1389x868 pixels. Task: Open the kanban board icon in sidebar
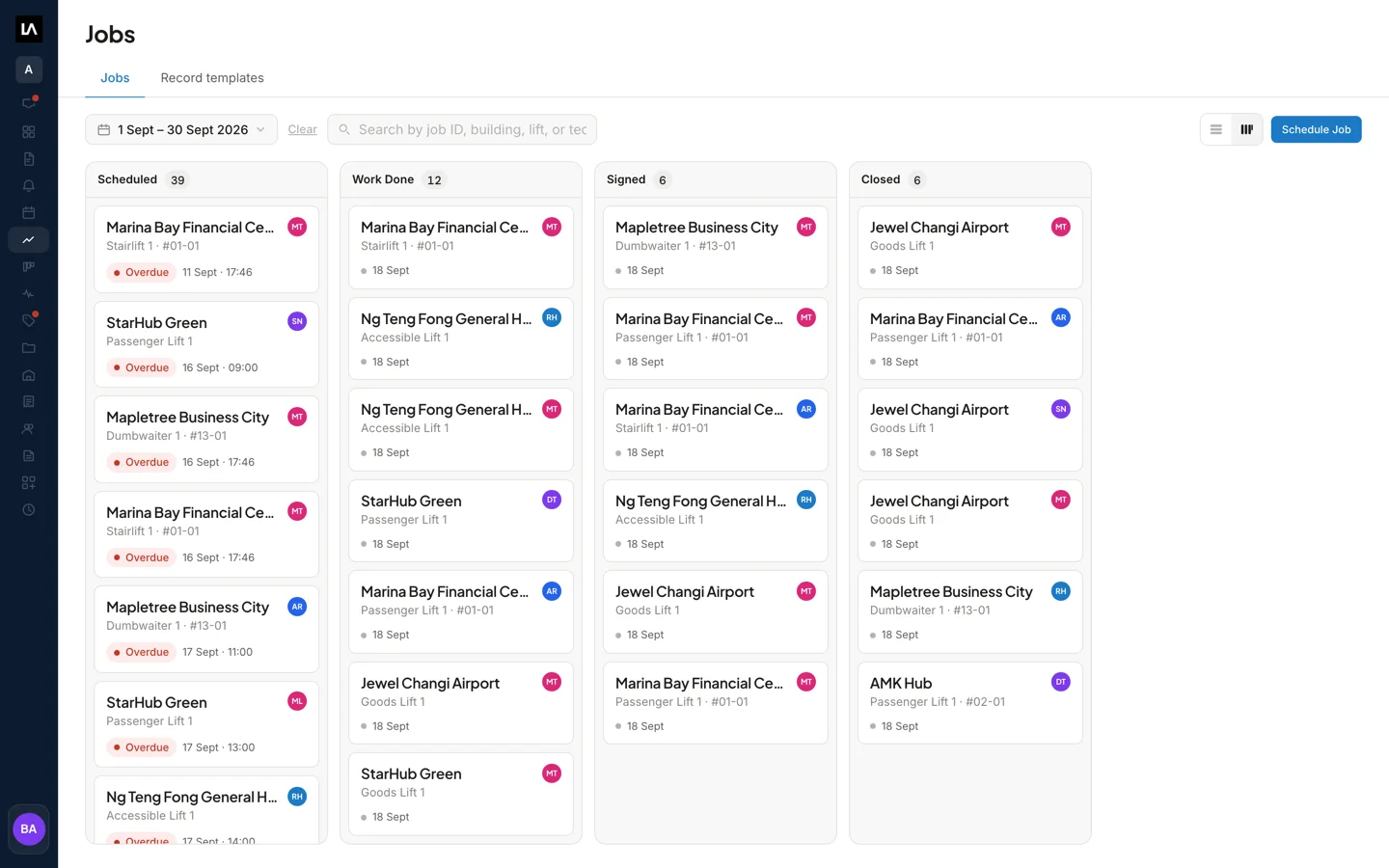[29, 266]
